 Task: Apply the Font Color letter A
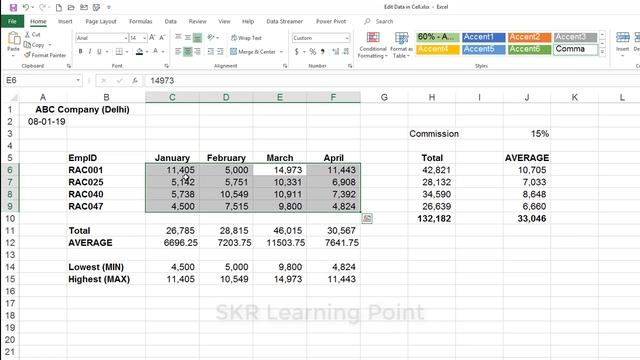(156, 51)
